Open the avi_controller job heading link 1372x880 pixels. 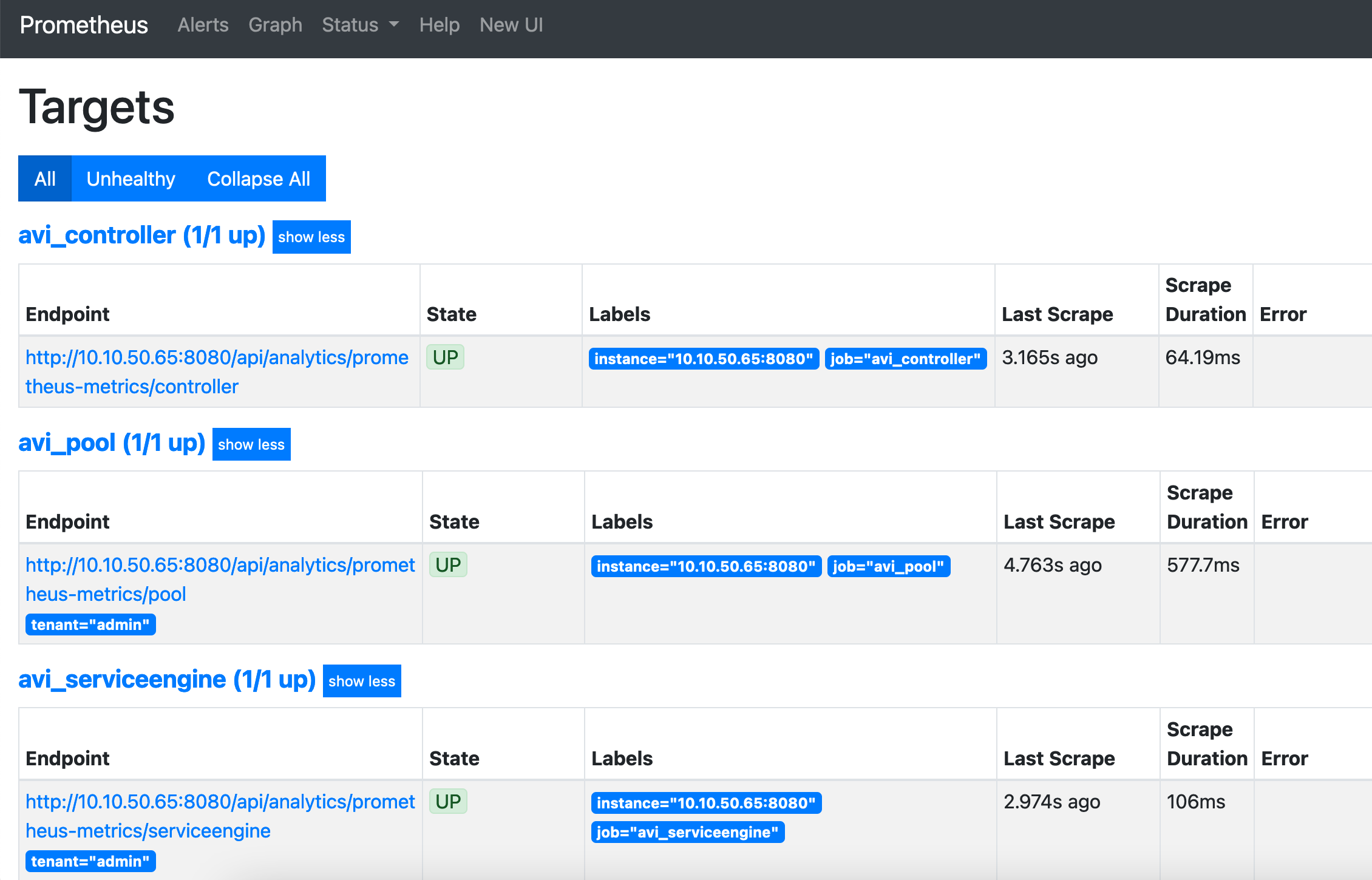tap(142, 235)
